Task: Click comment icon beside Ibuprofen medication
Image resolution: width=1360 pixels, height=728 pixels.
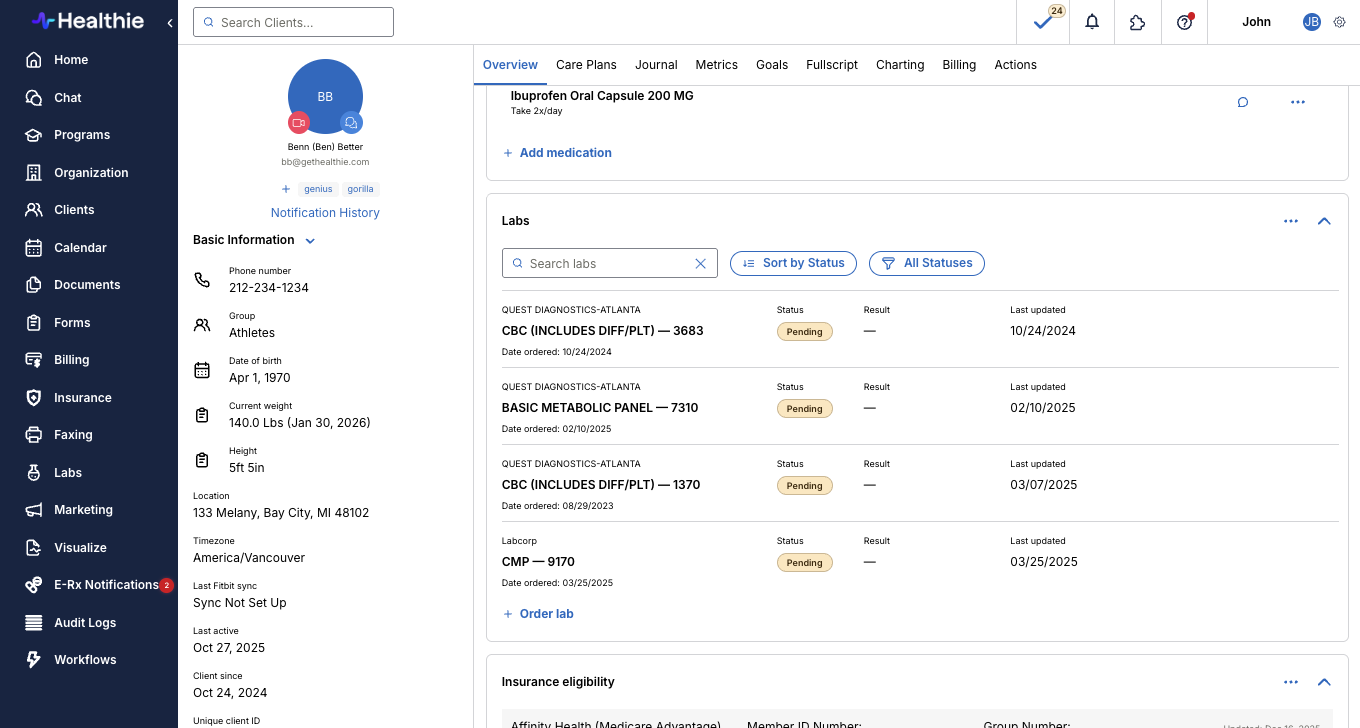Action: pyautogui.click(x=1243, y=102)
